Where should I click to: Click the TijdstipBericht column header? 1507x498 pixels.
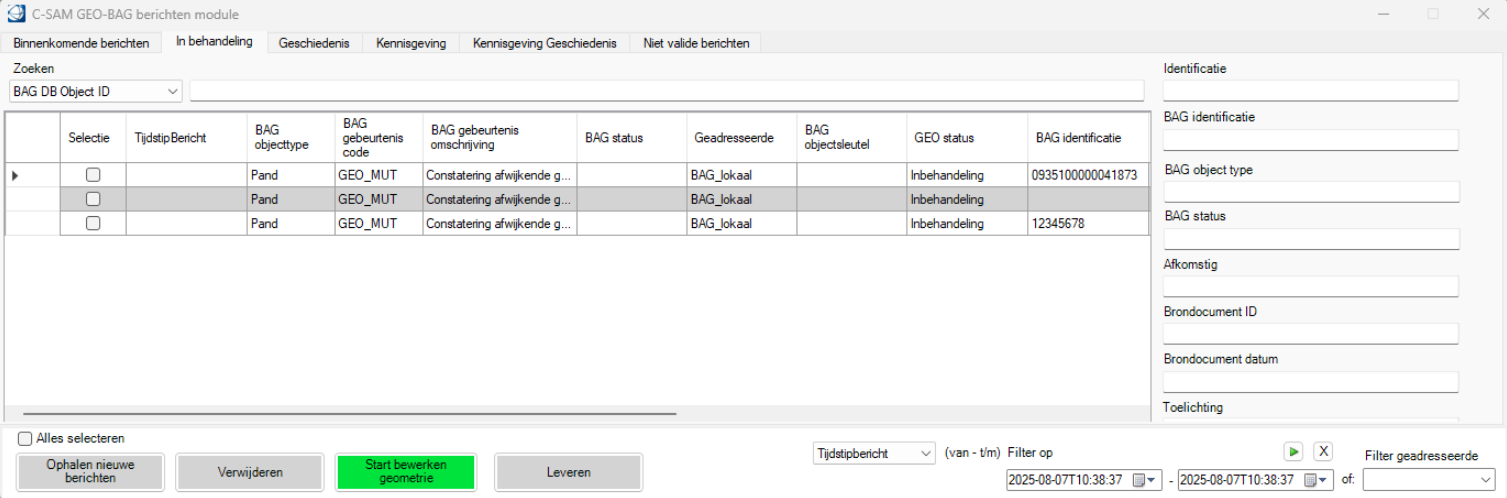pyautogui.click(x=186, y=138)
